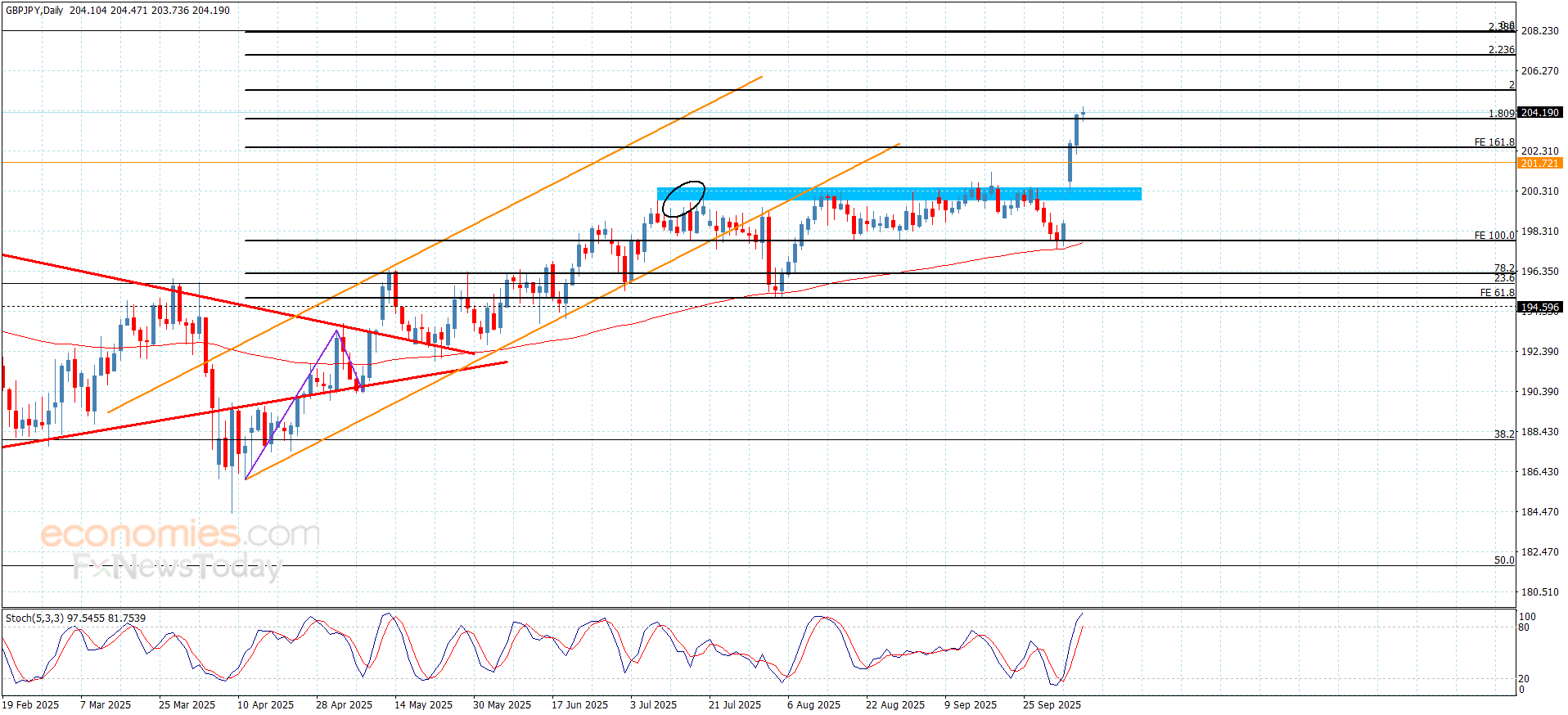Select the black ellipse chart object
This screenshot has width=1568, height=715.
683,199
